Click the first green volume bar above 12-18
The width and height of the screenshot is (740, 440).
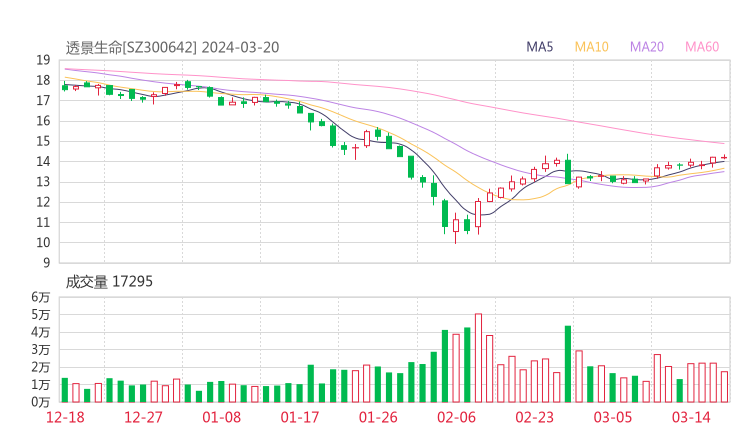[x=65, y=390]
